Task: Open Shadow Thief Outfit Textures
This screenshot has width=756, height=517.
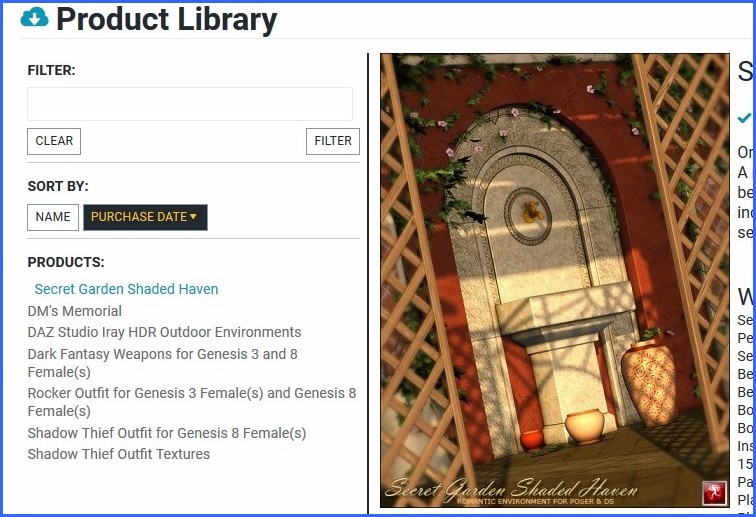Action: [119, 454]
